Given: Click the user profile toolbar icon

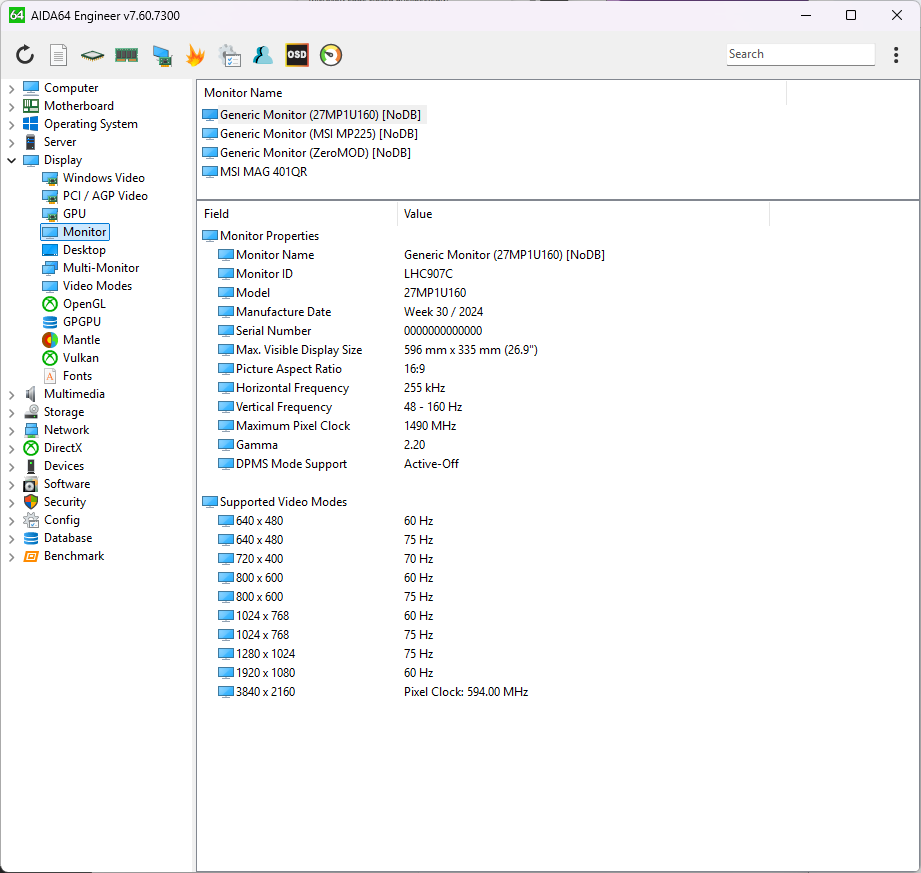Looking at the screenshot, I should point(263,55).
